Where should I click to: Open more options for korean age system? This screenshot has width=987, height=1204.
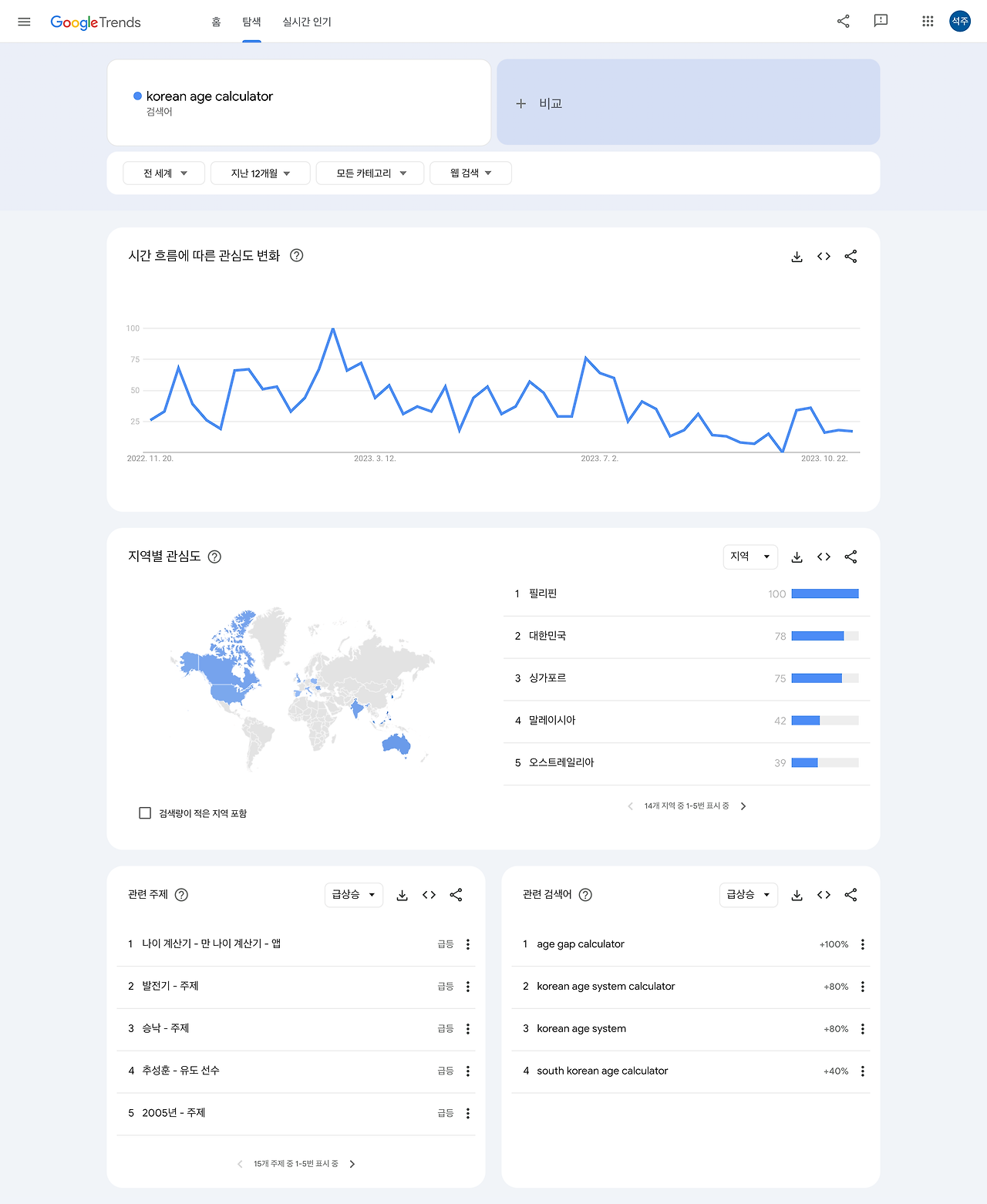(x=863, y=1029)
